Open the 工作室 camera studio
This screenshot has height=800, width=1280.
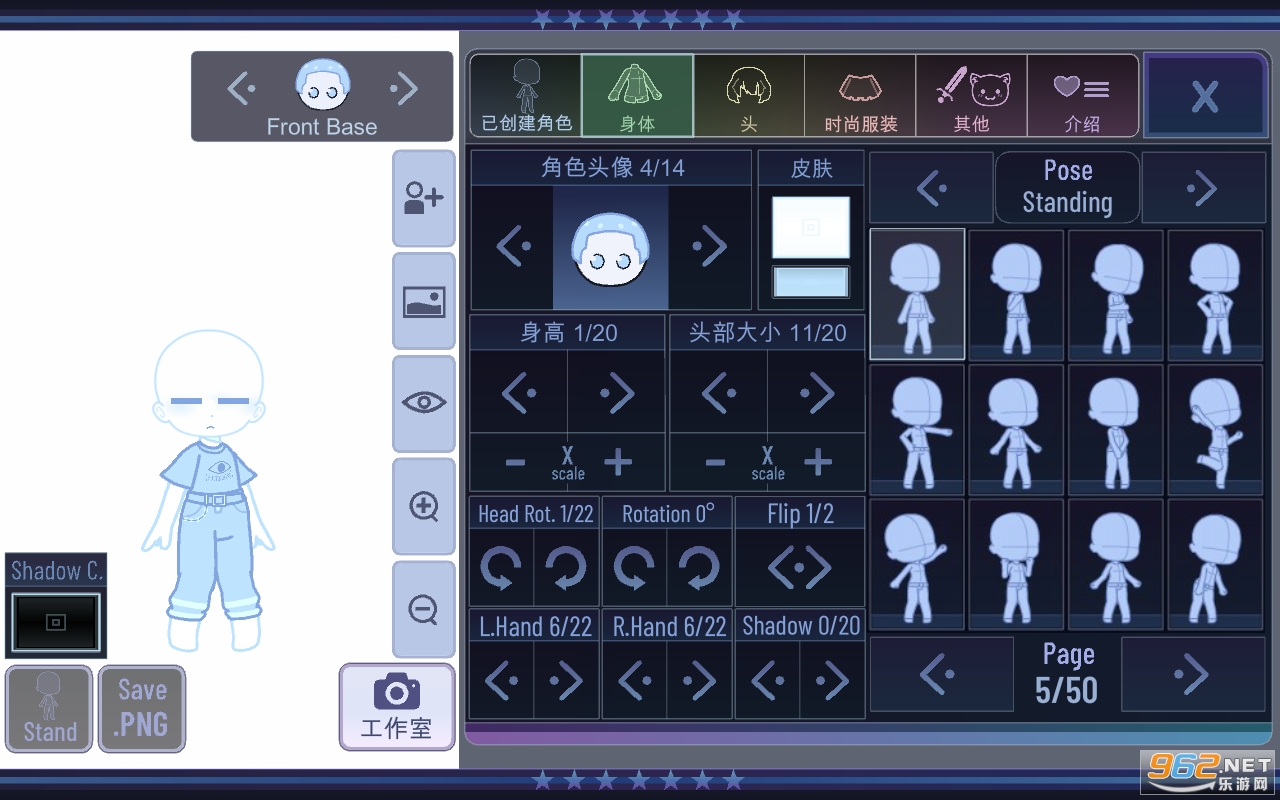(x=396, y=706)
